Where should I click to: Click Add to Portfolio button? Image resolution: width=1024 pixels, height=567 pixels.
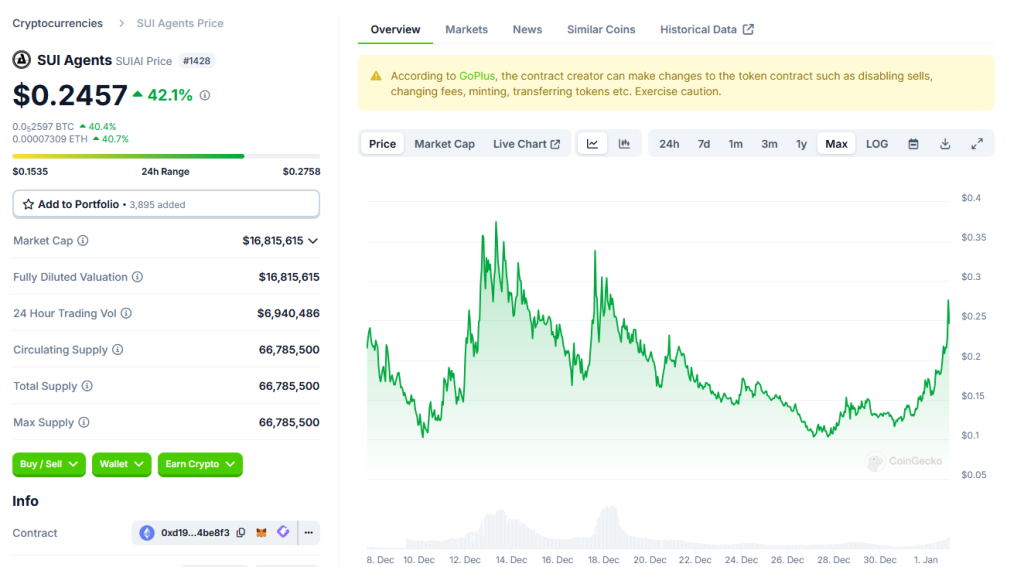pos(166,204)
